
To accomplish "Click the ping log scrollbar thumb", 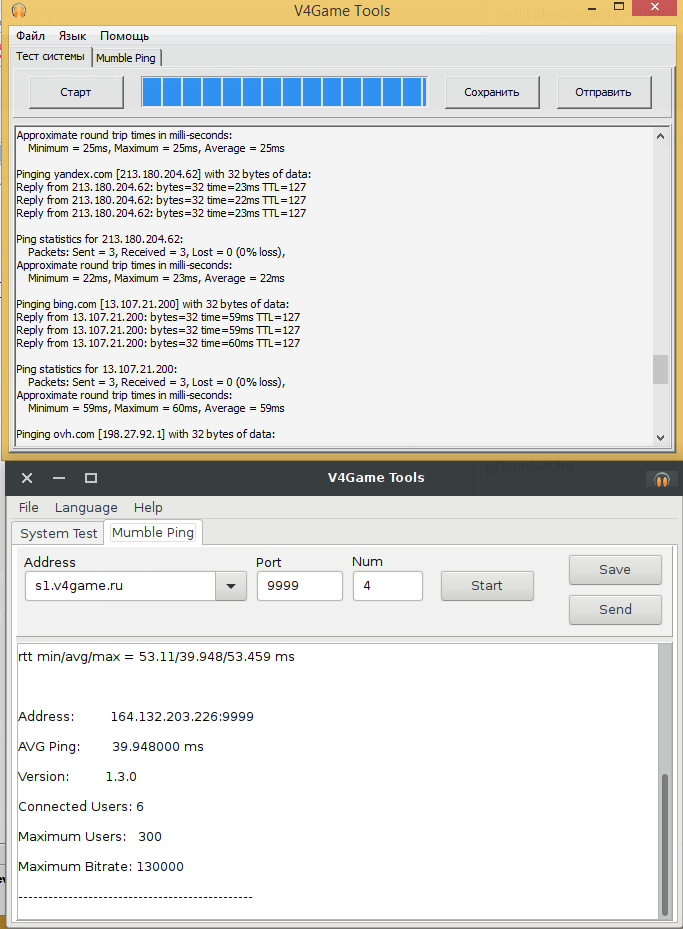I will click(x=660, y=369).
